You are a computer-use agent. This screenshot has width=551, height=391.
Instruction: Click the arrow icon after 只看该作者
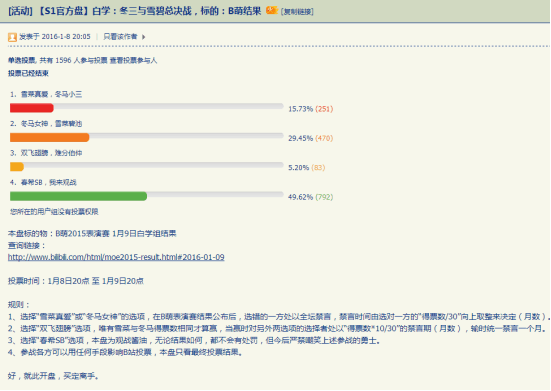point(143,37)
